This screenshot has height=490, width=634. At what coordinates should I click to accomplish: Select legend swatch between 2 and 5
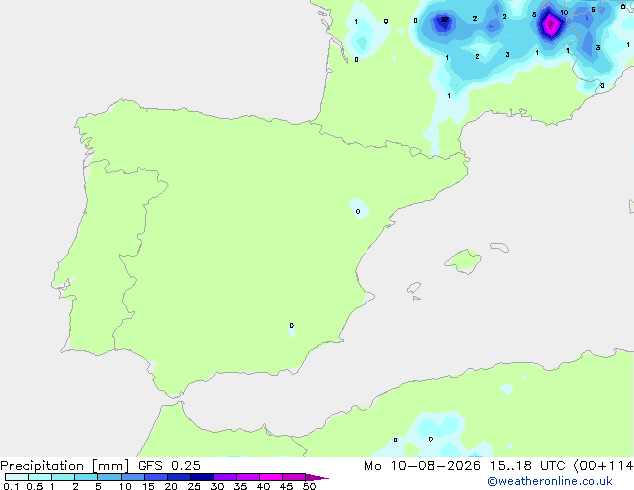point(86,477)
